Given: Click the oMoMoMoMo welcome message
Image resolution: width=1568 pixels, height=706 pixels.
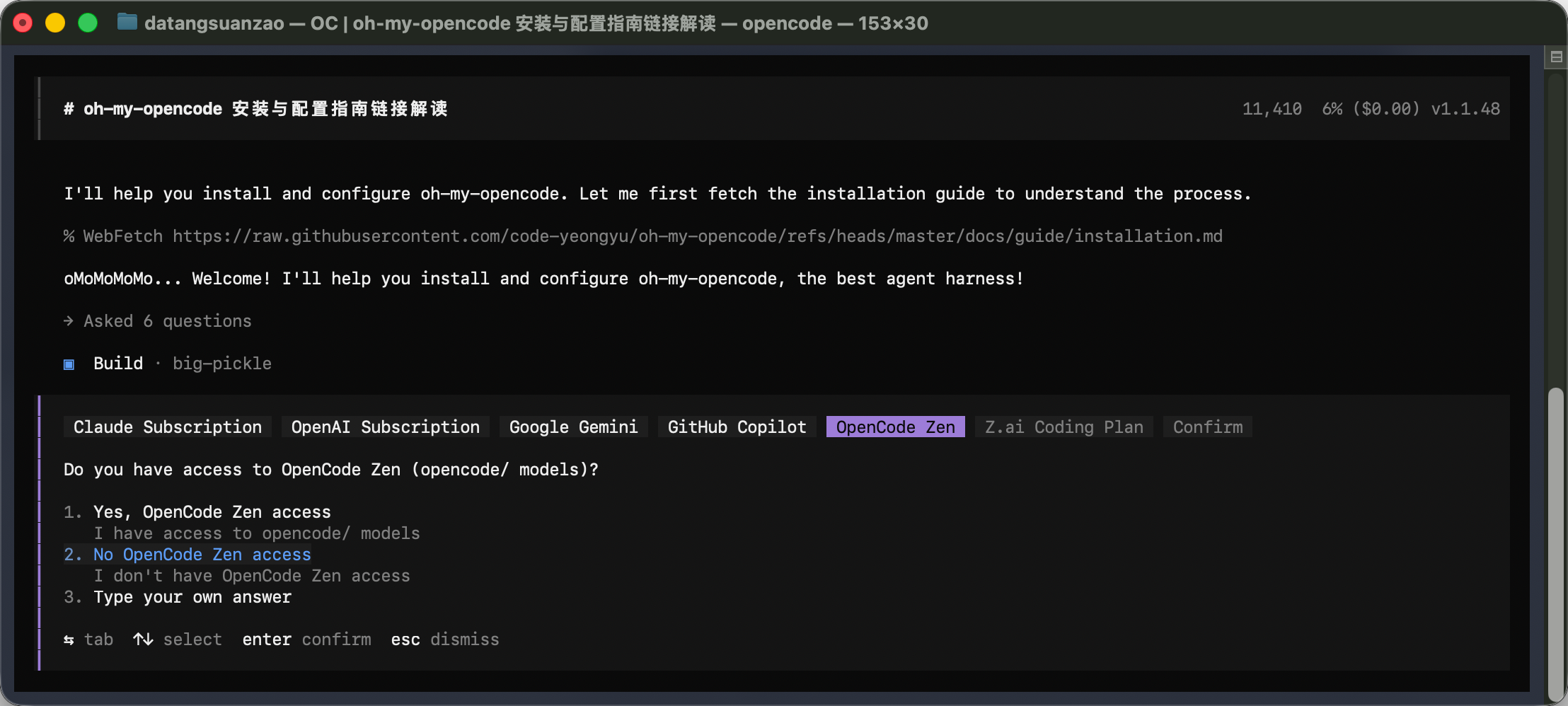Looking at the screenshot, I should [x=543, y=278].
